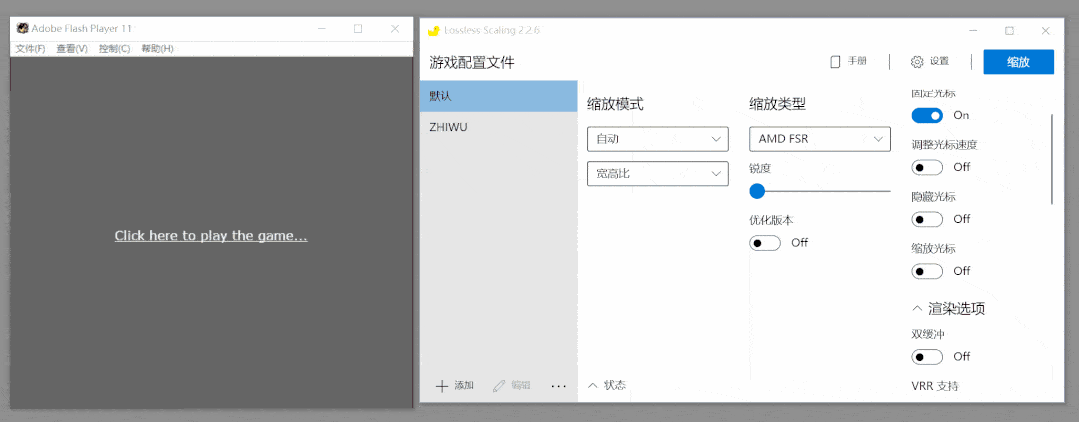The image size is (1079, 422).
Task: Click the 锐度 sharpness slider handle
Action: point(757,191)
